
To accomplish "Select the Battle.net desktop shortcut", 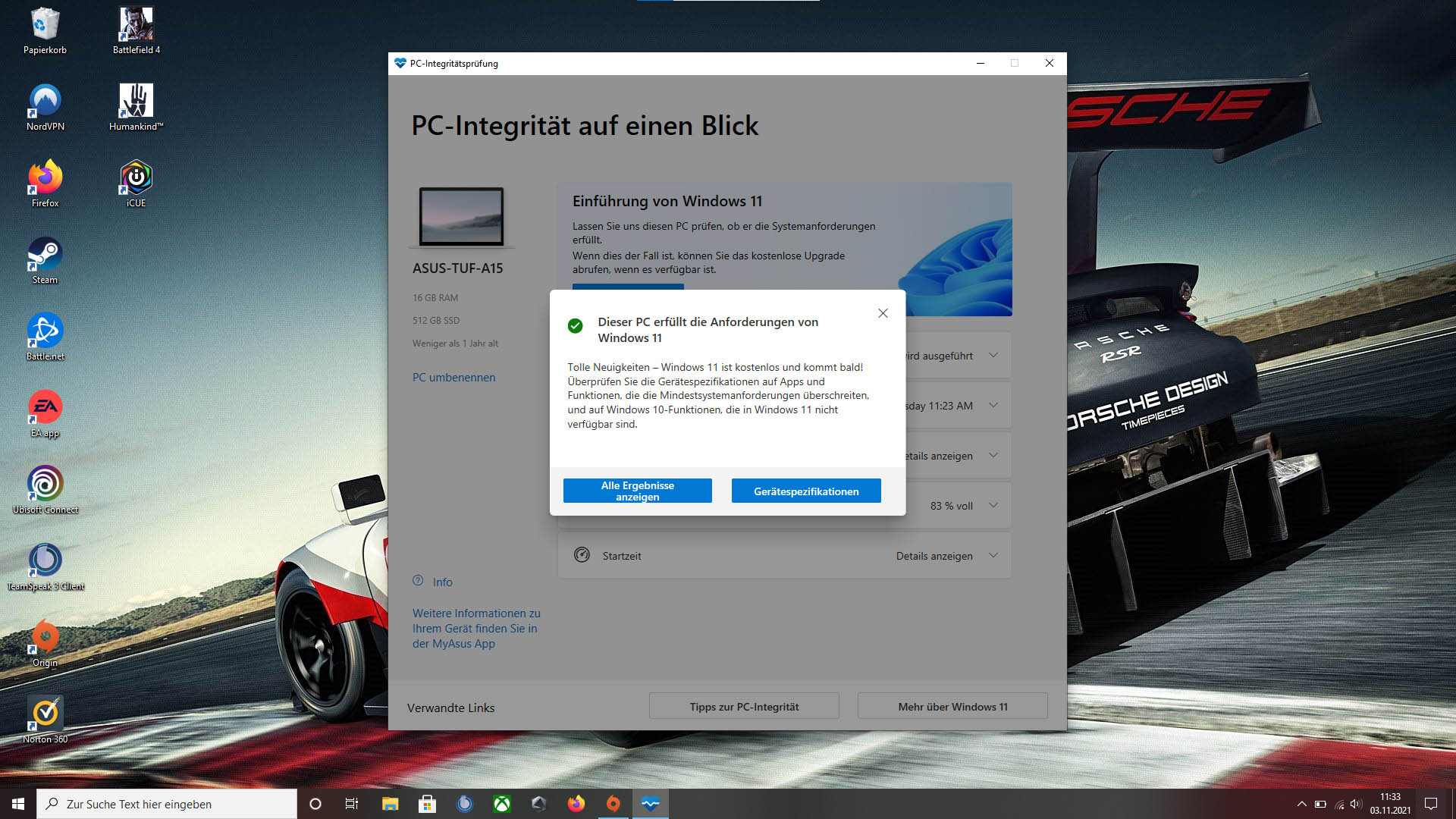I will point(45,337).
